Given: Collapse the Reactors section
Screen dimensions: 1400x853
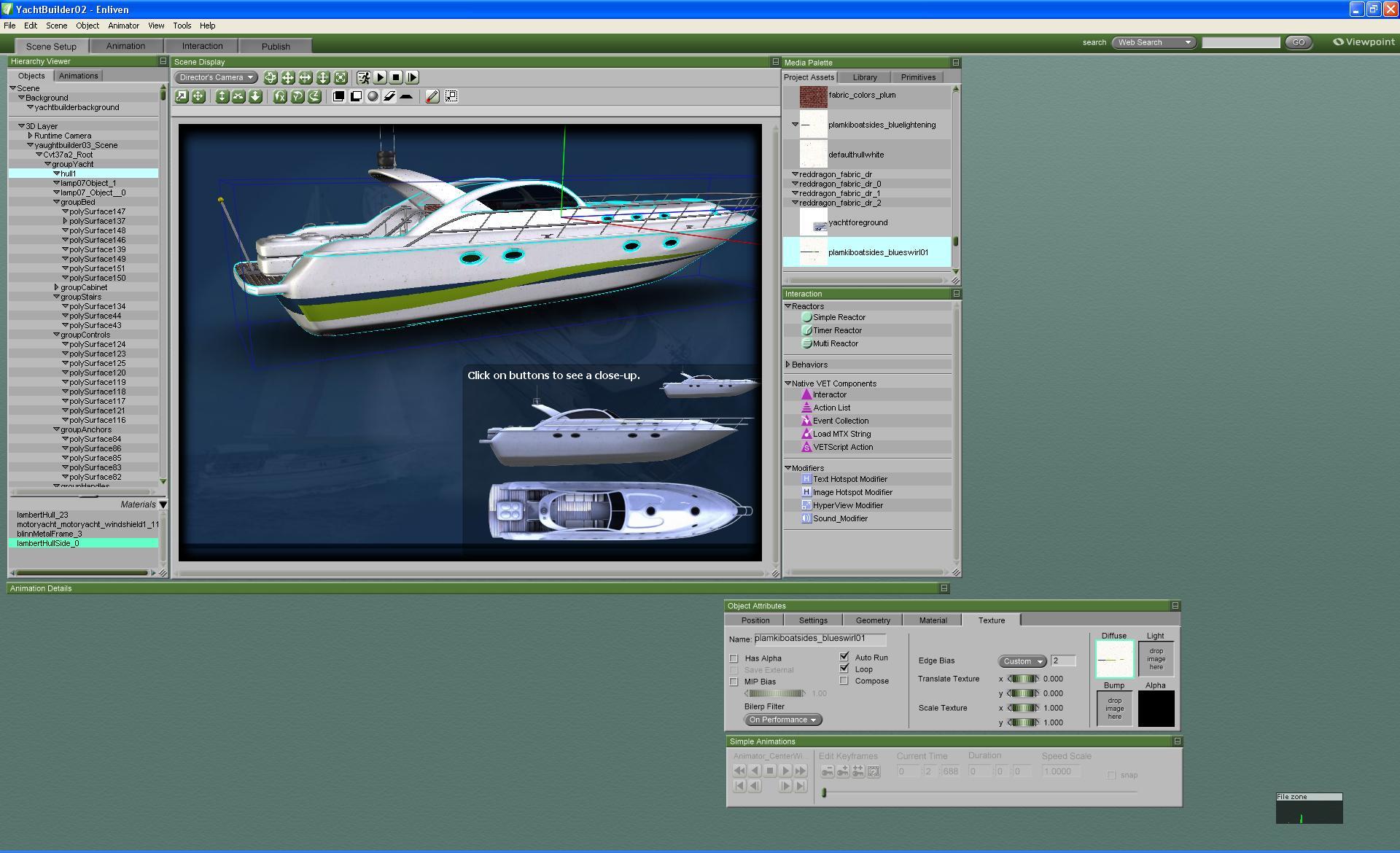Looking at the screenshot, I should pos(787,306).
